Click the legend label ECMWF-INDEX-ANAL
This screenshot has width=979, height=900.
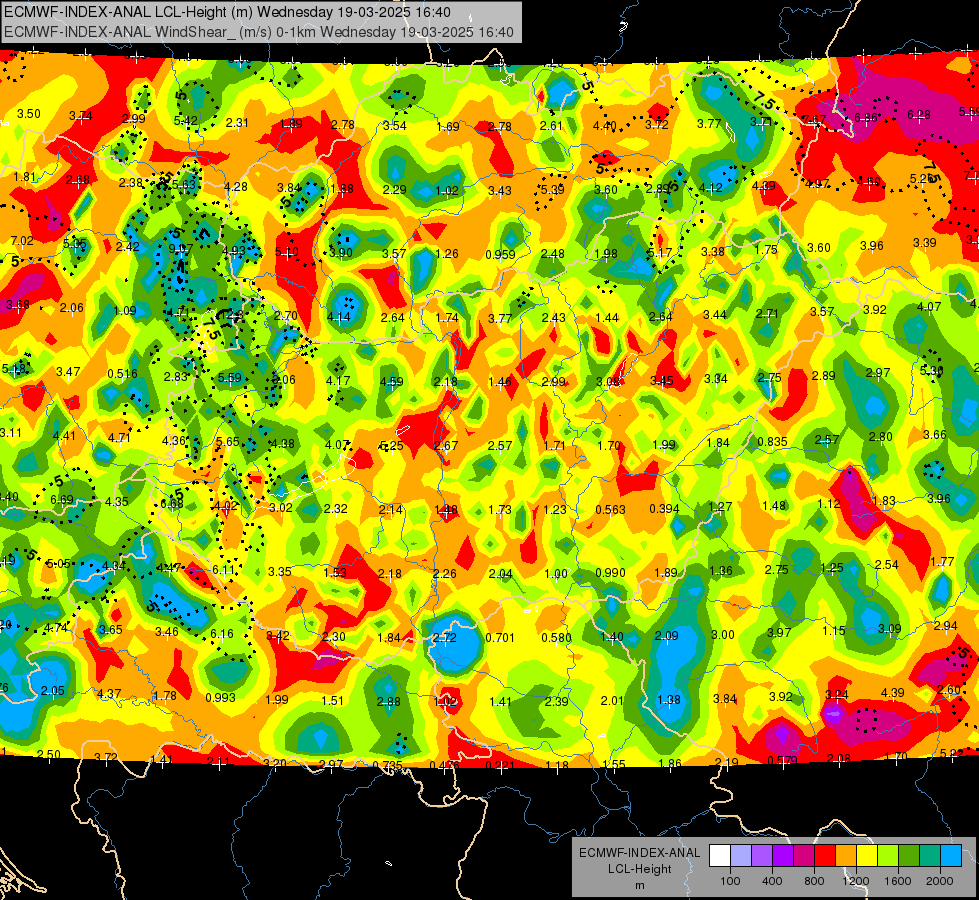(x=639, y=853)
